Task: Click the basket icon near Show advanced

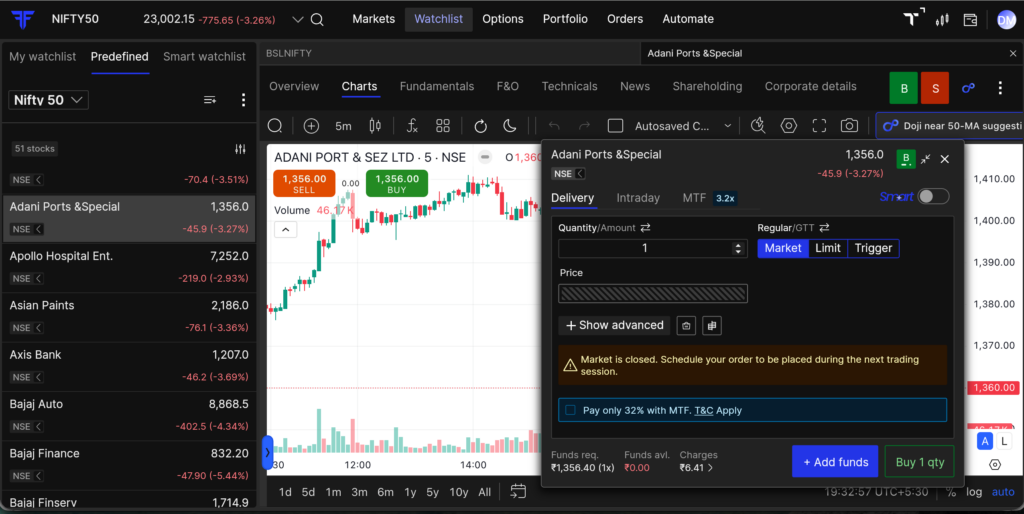Action: click(x=686, y=325)
